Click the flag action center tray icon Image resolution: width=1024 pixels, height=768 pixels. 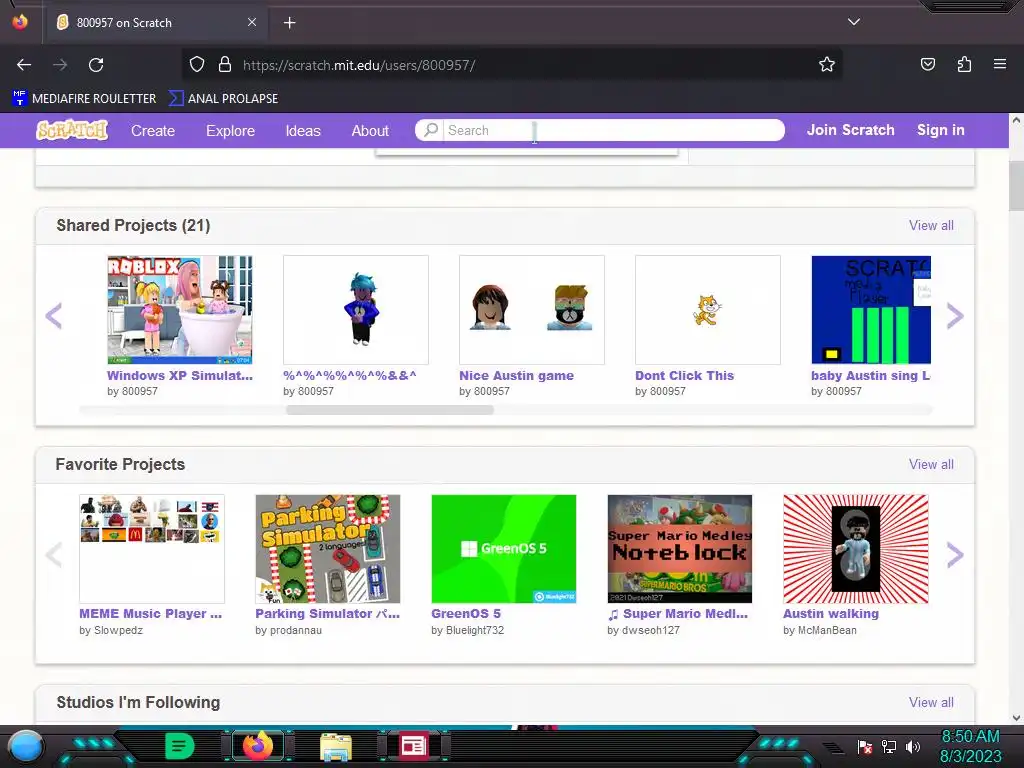coord(865,746)
